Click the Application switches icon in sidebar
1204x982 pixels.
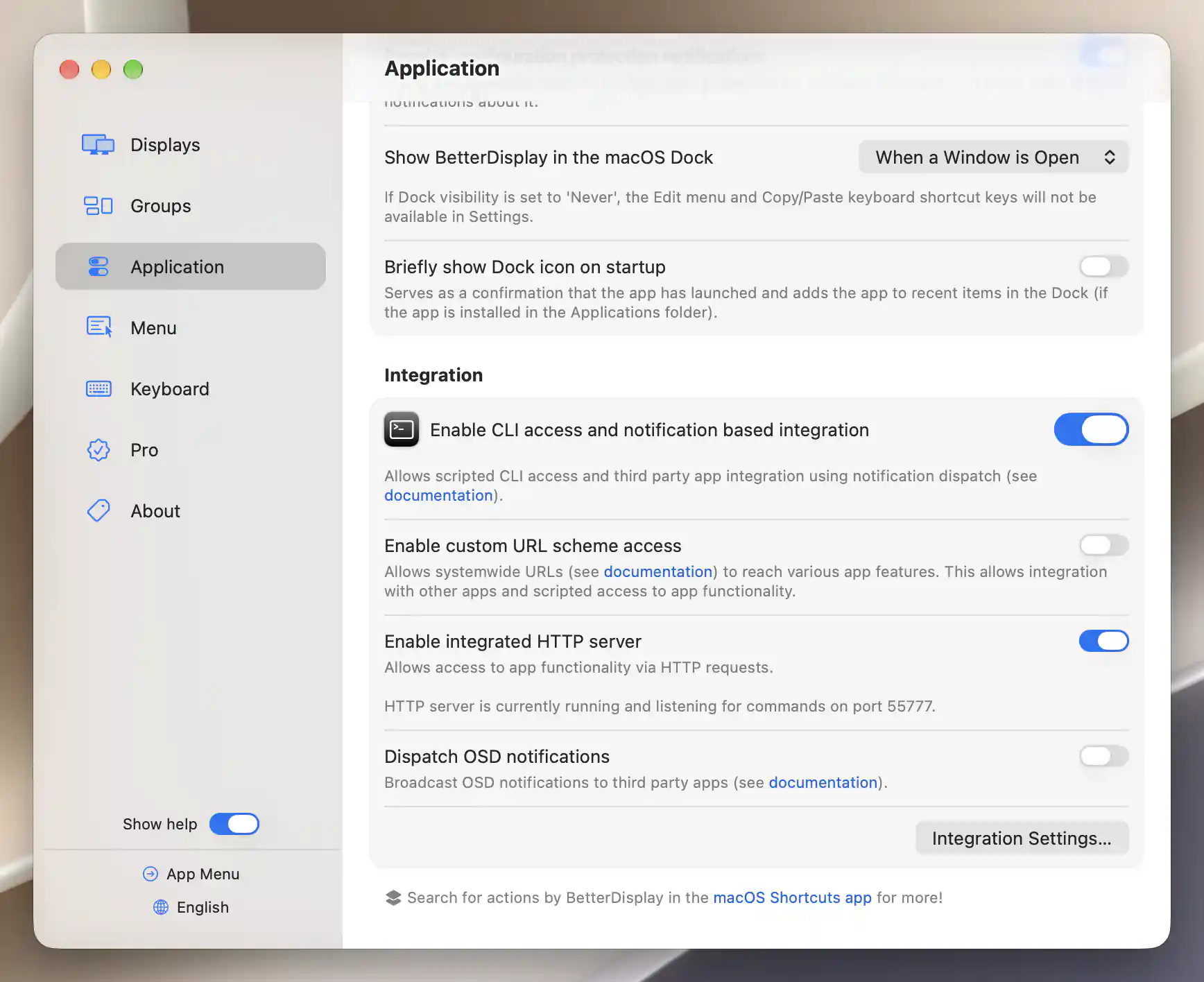pyautogui.click(x=98, y=266)
